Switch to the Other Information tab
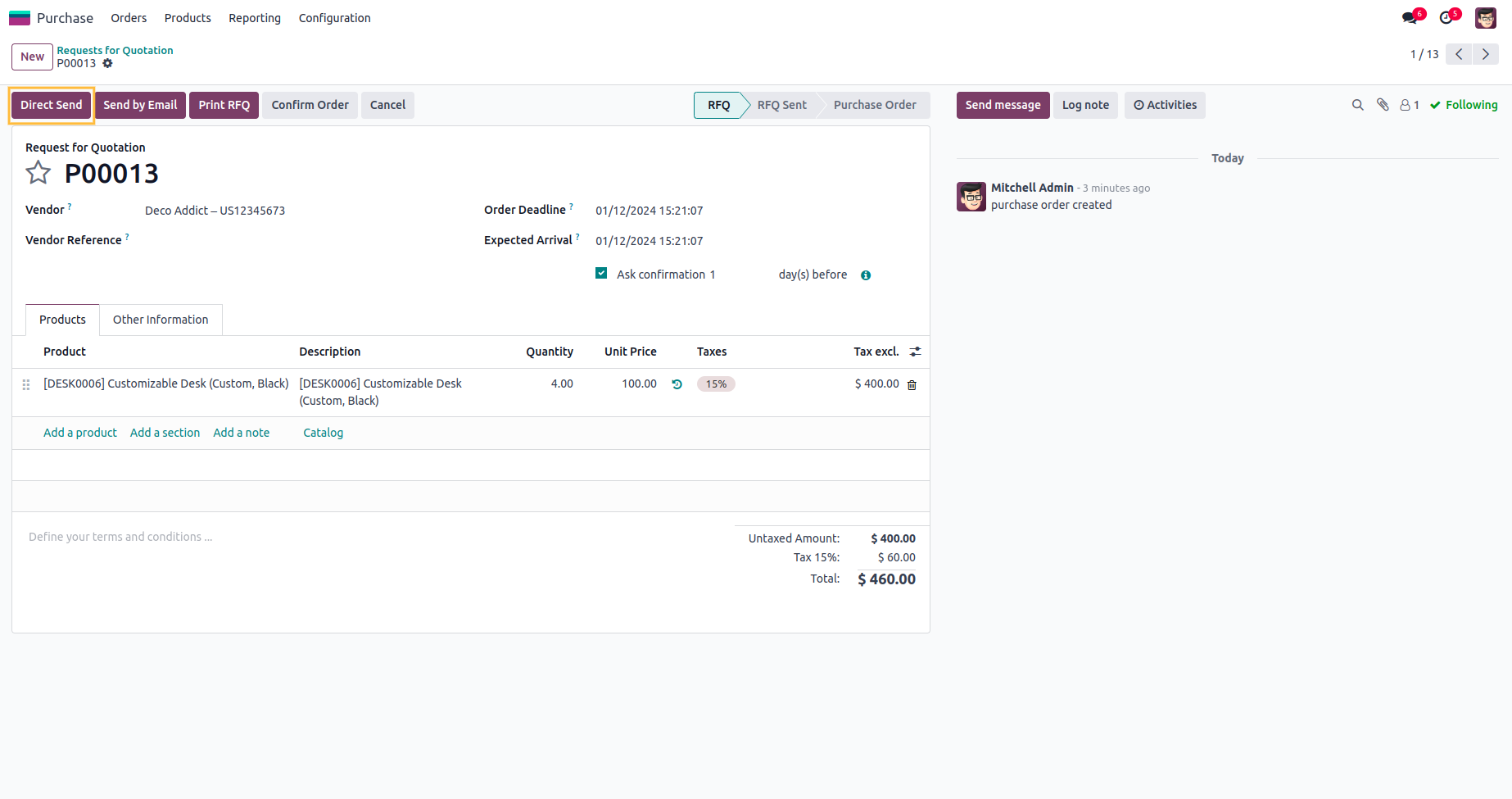This screenshot has width=1512, height=799. [161, 320]
